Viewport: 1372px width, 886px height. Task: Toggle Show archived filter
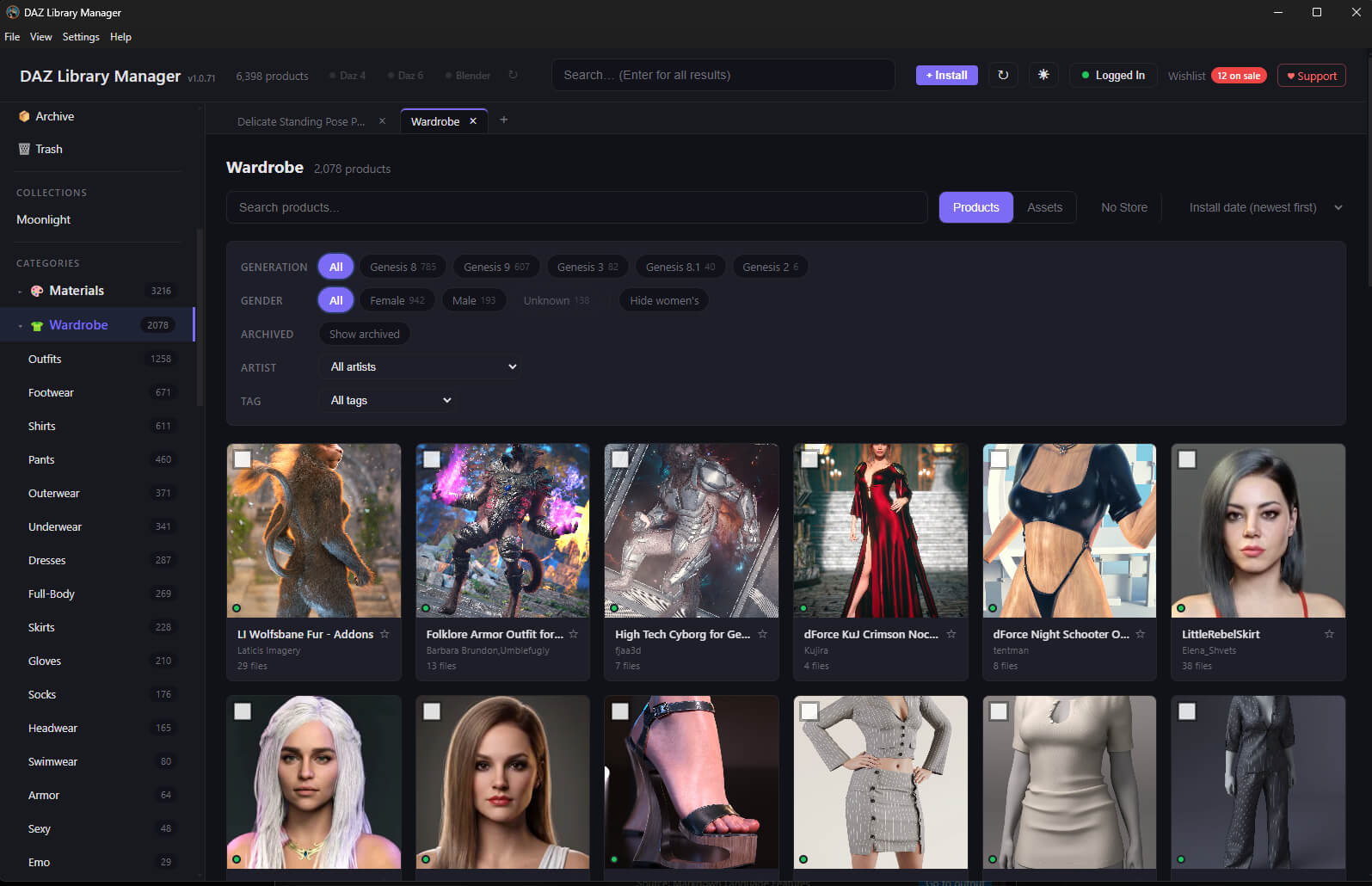click(x=365, y=334)
